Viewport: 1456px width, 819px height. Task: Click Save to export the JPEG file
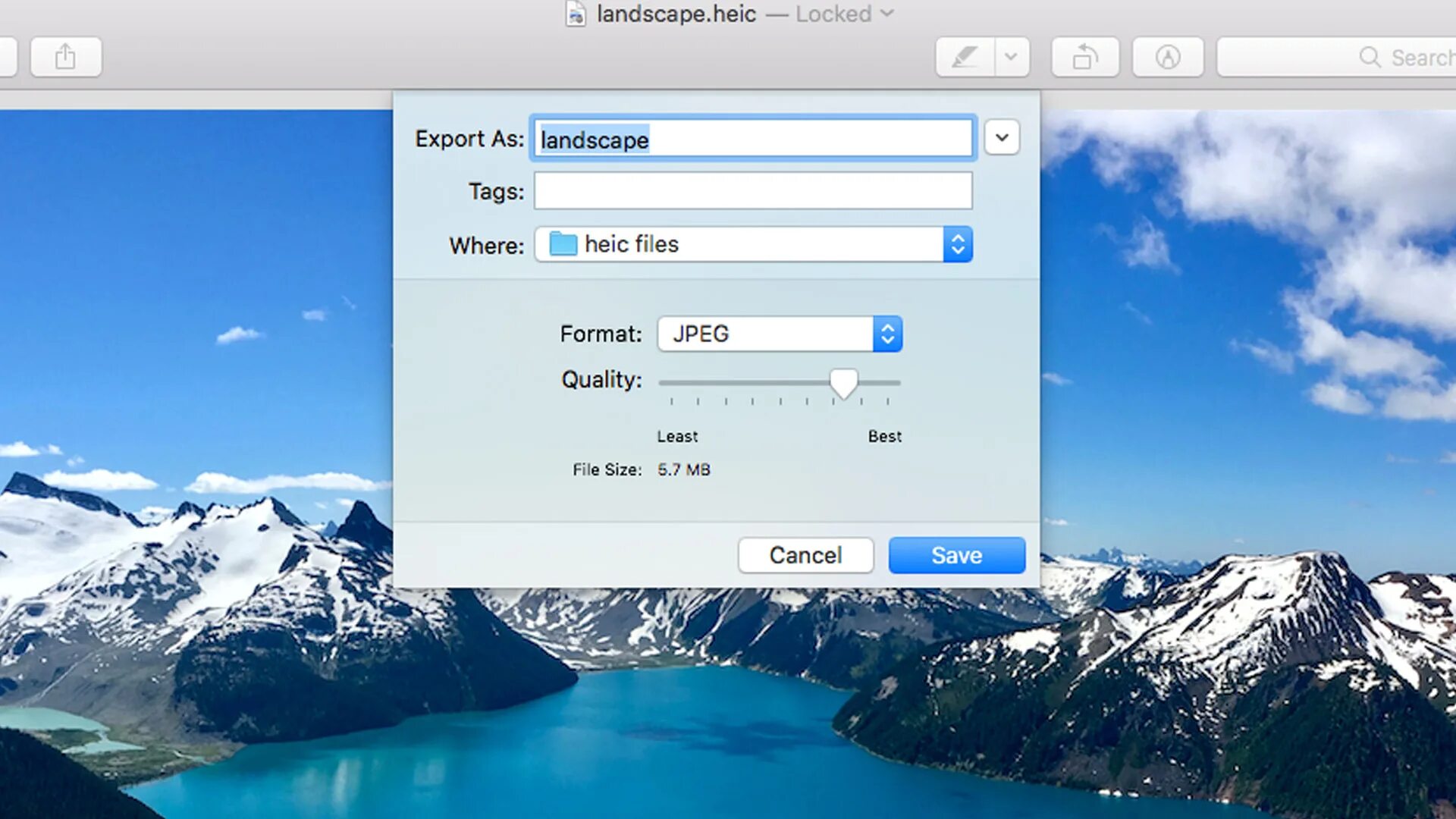point(955,555)
